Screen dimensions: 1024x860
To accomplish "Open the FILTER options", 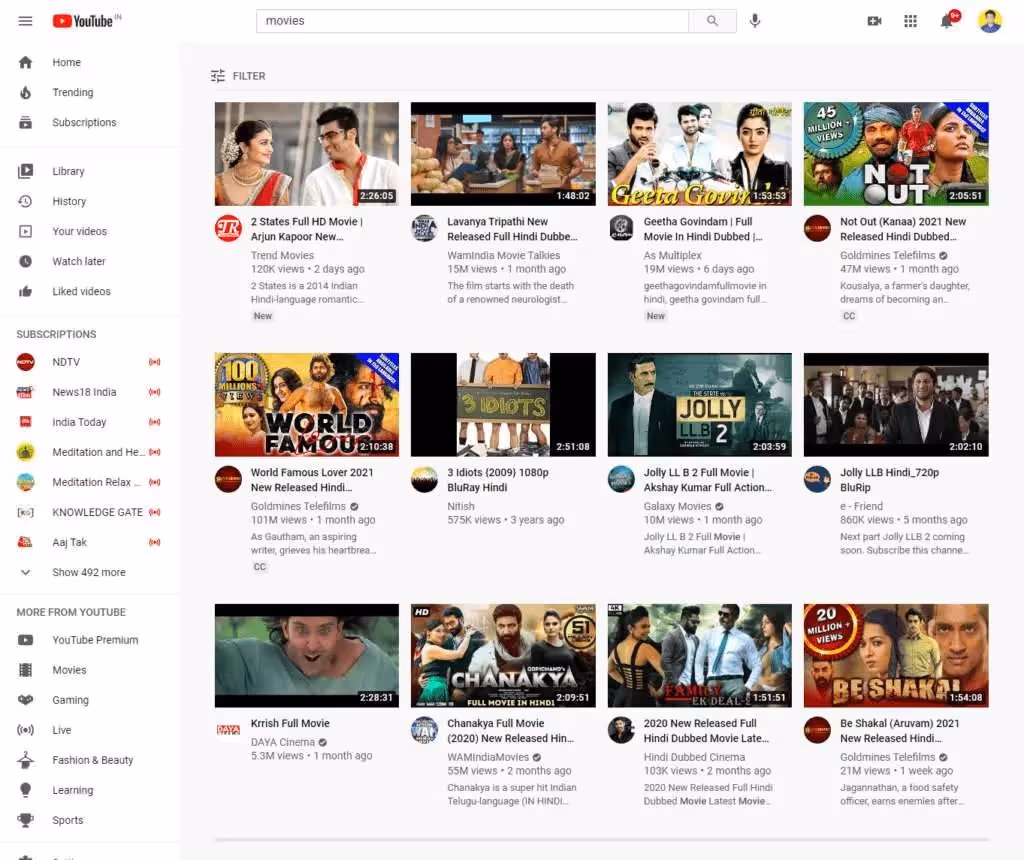I will (240, 75).
